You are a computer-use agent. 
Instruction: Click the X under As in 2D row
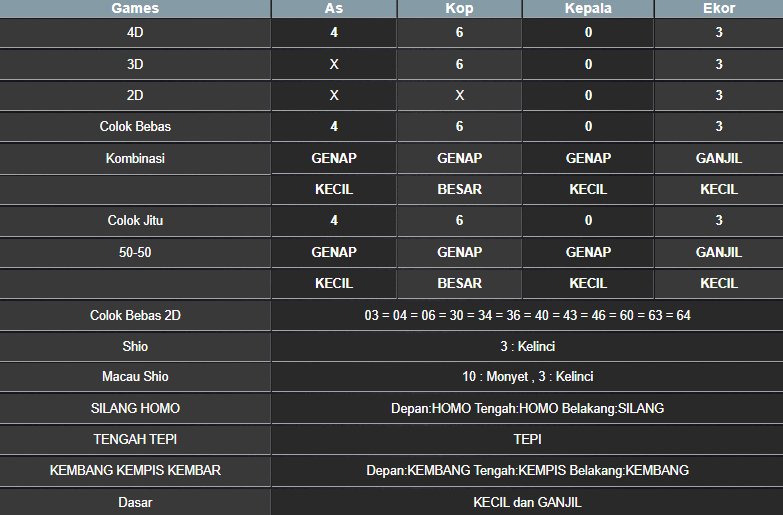point(334,95)
